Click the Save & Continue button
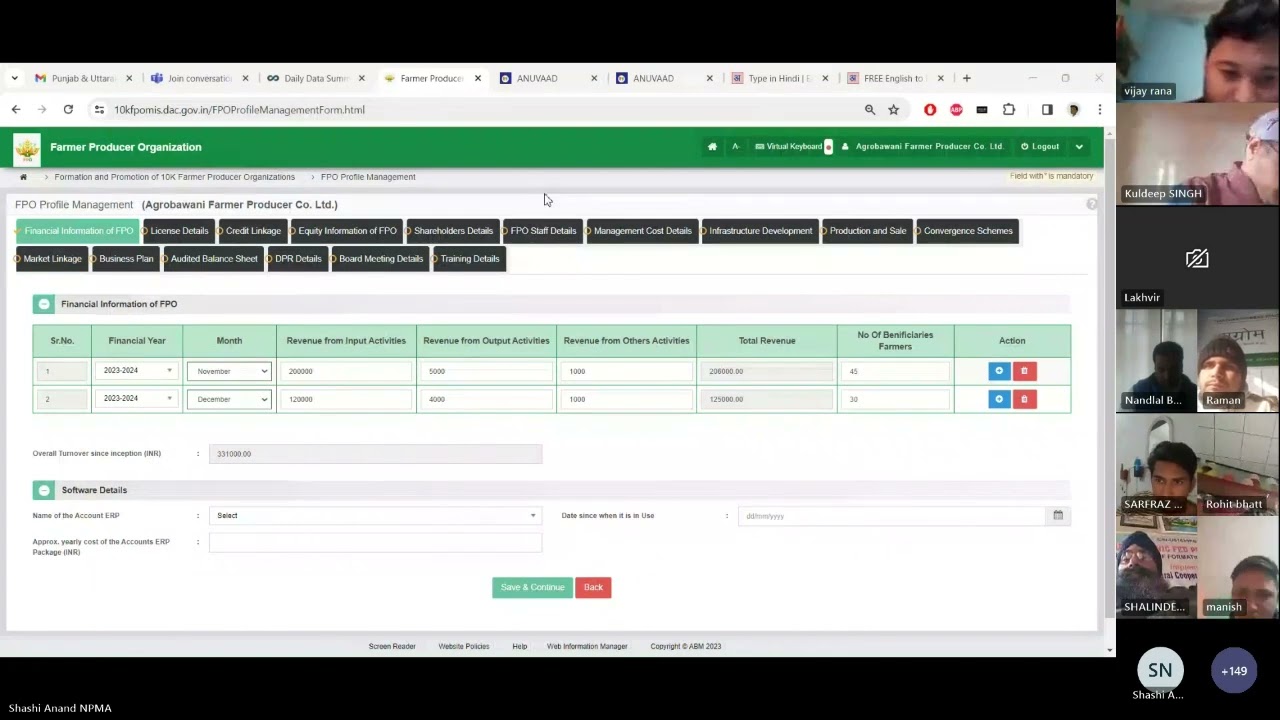This screenshot has height=720, width=1280. coord(533,587)
